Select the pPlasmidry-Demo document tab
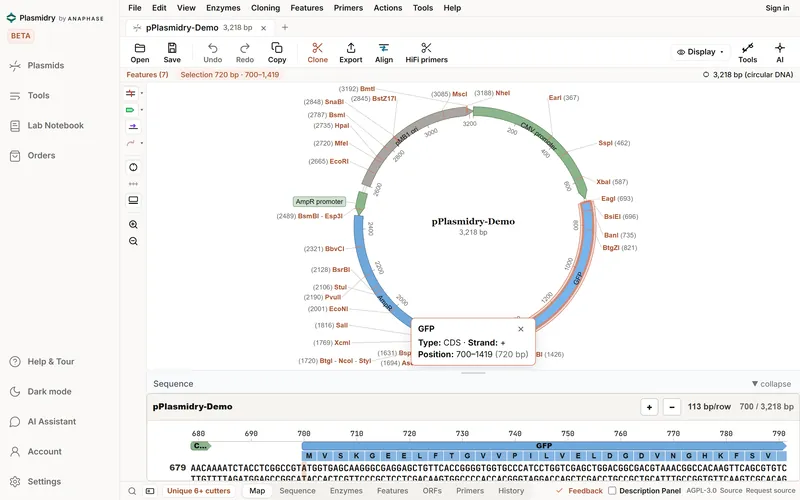800x500 pixels. click(x=199, y=28)
